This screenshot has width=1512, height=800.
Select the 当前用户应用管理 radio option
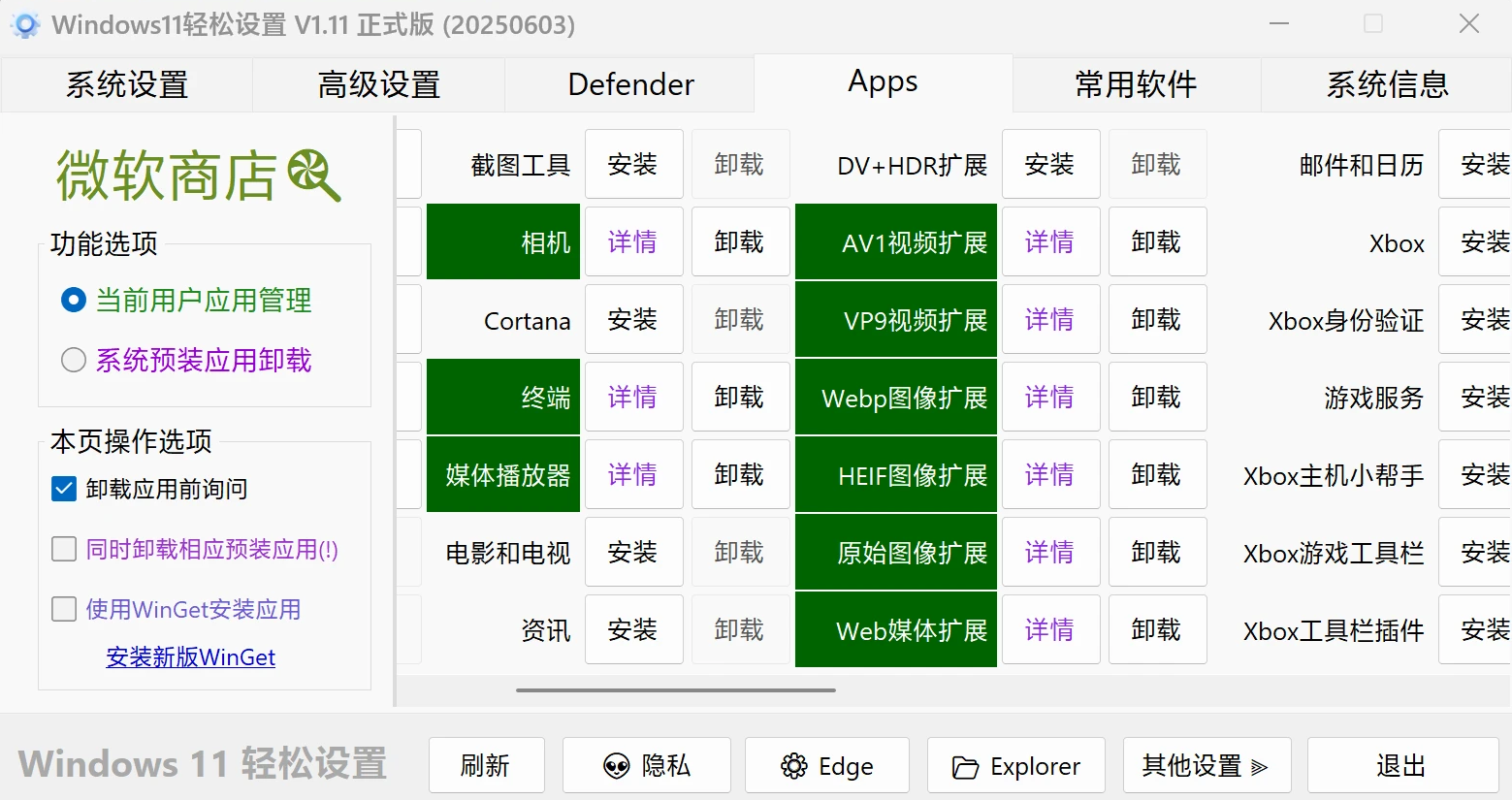pos(74,301)
